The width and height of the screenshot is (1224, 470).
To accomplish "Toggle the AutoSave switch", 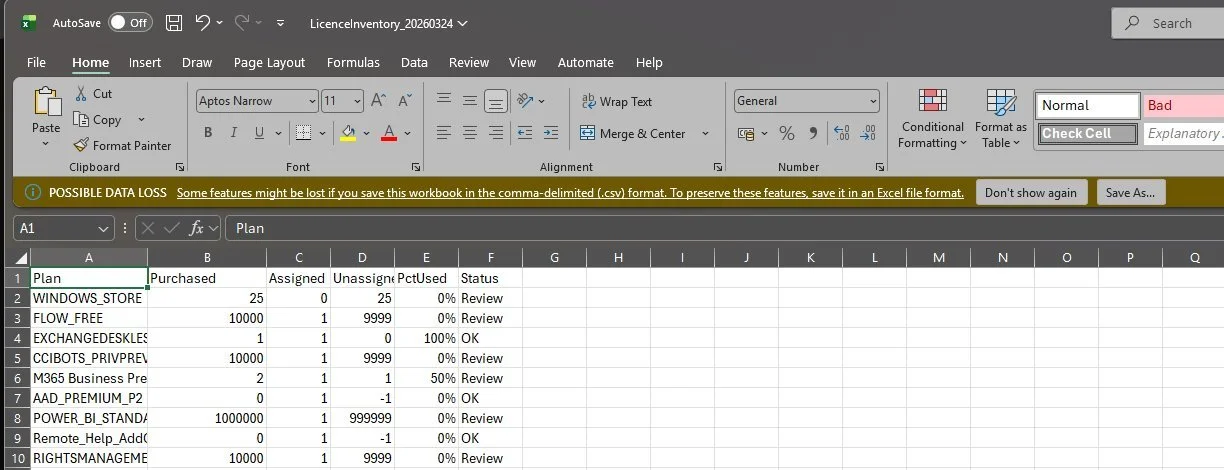I will 130,22.
